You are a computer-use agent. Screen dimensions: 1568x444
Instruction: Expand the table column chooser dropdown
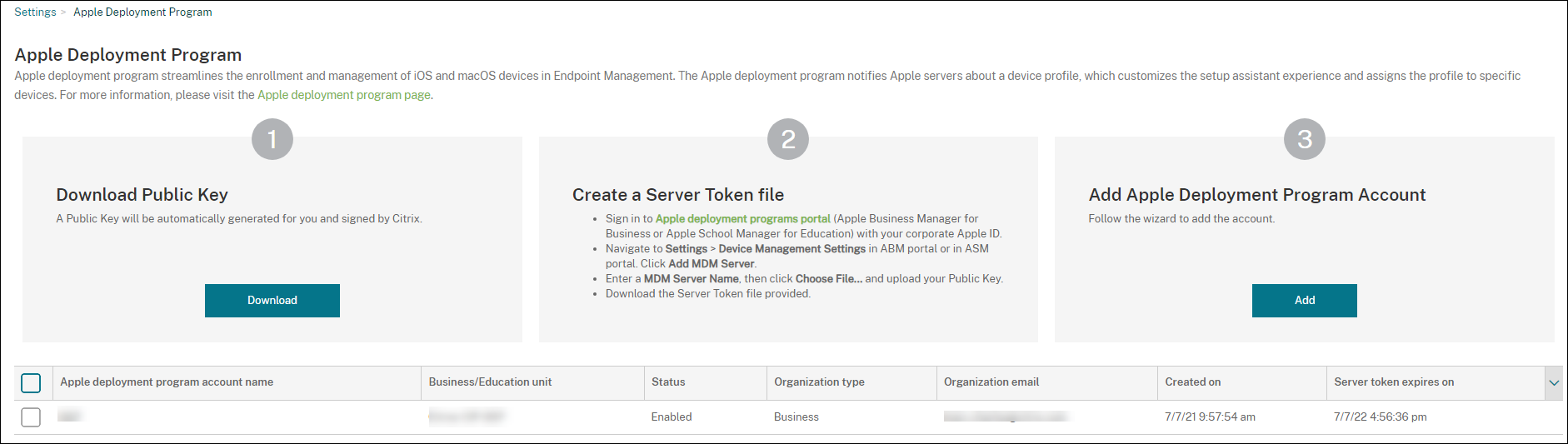pos(1553,382)
